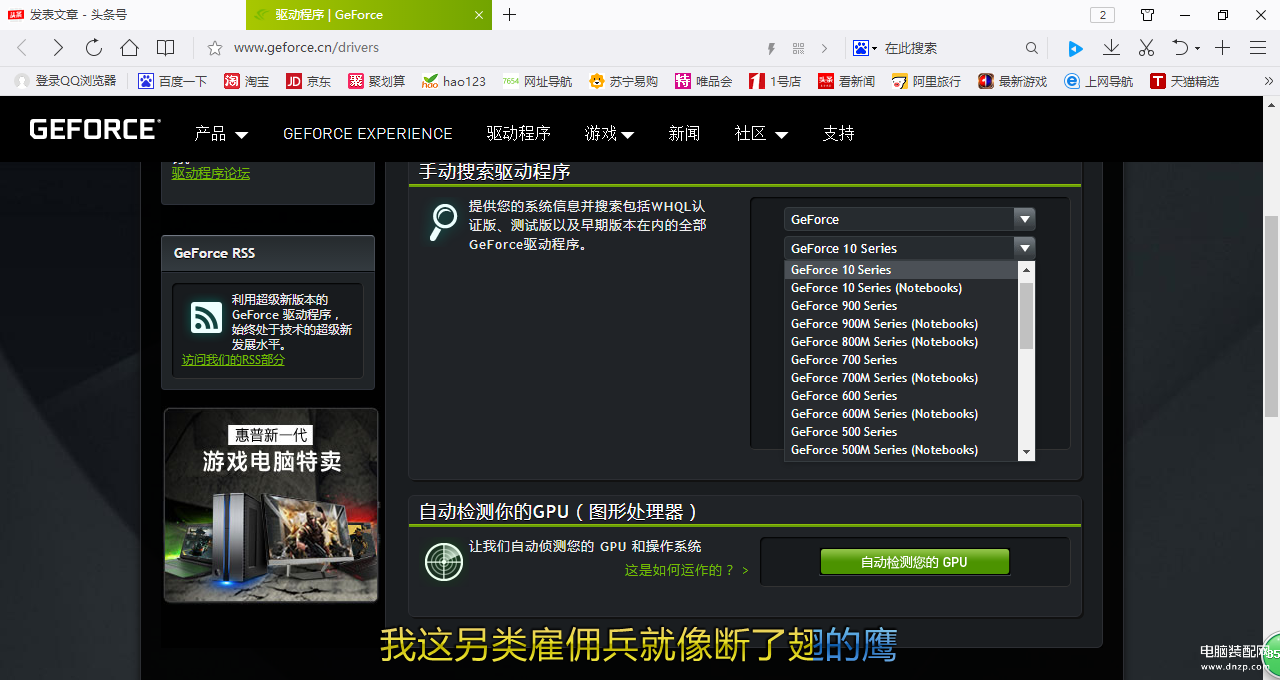The image size is (1280, 680).
Task: Open Baidu paw search engine selector
Action: pyautogui.click(x=864, y=48)
